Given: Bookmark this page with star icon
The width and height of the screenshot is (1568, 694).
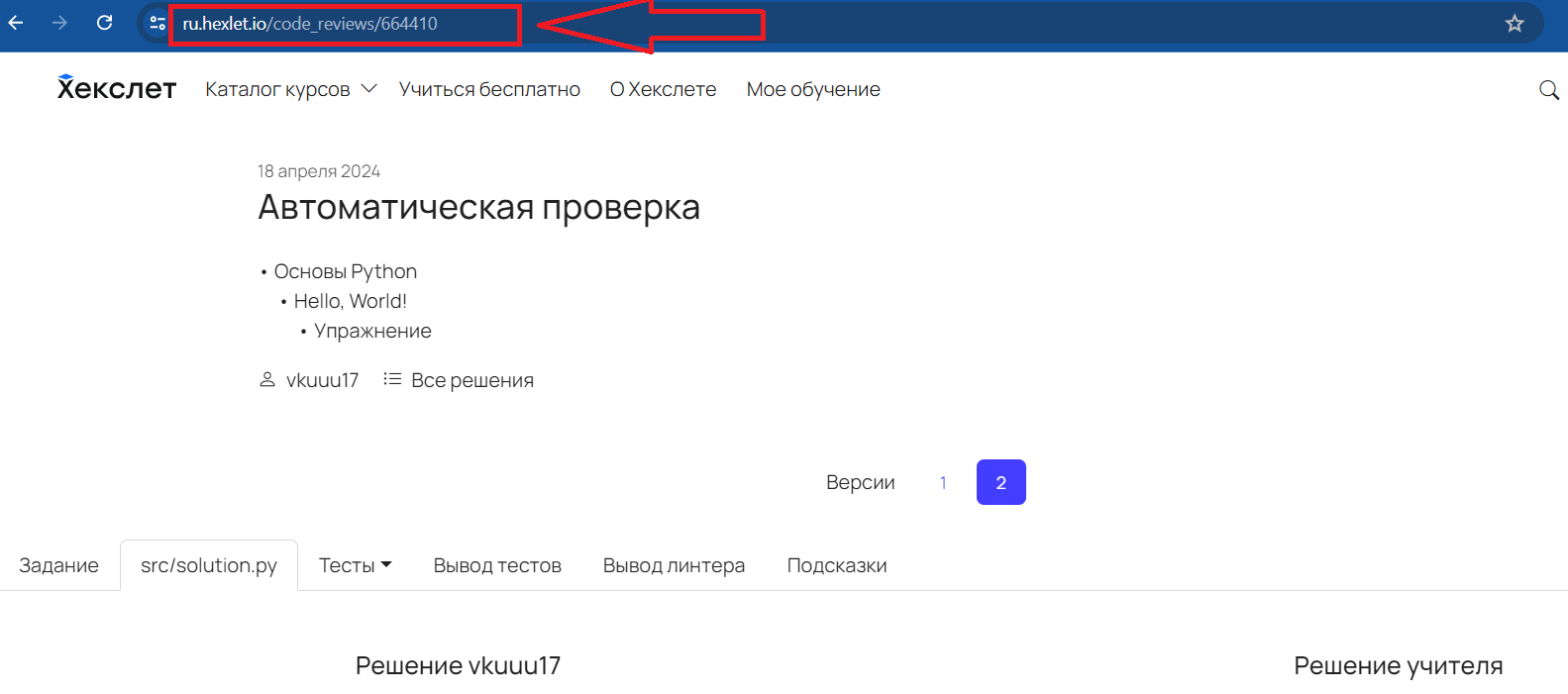Looking at the screenshot, I should (x=1514, y=24).
